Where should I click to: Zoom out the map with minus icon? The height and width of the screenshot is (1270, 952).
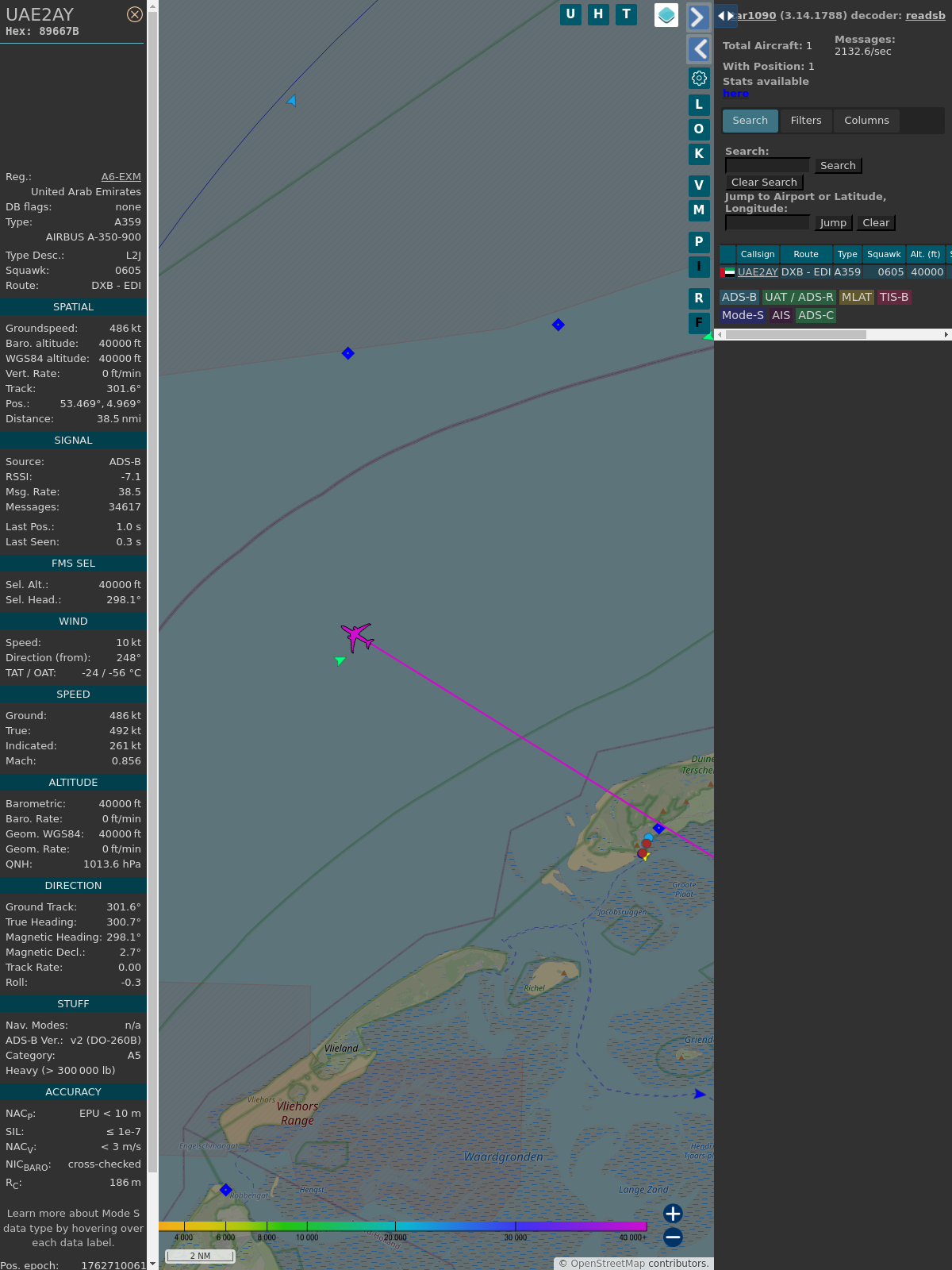pyautogui.click(x=673, y=1237)
